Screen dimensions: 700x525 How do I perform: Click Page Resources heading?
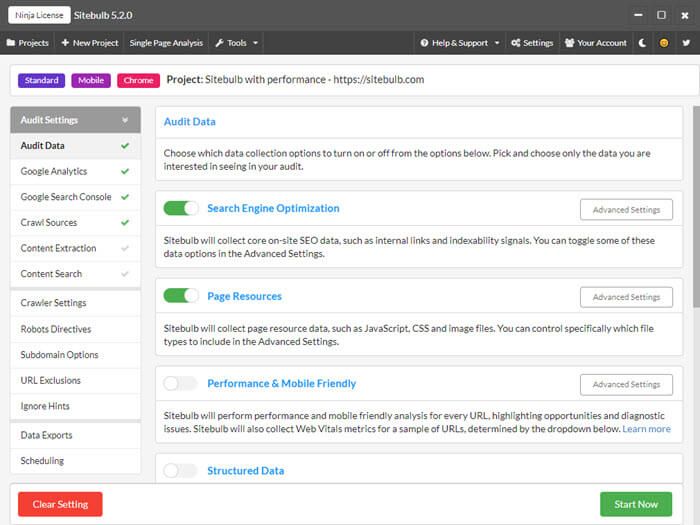pyautogui.click(x=244, y=296)
